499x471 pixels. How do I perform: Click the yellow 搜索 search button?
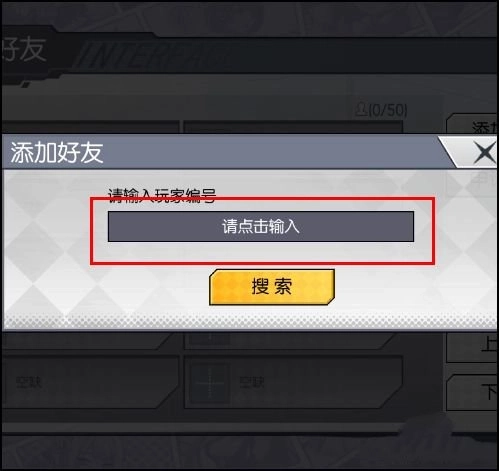272,287
